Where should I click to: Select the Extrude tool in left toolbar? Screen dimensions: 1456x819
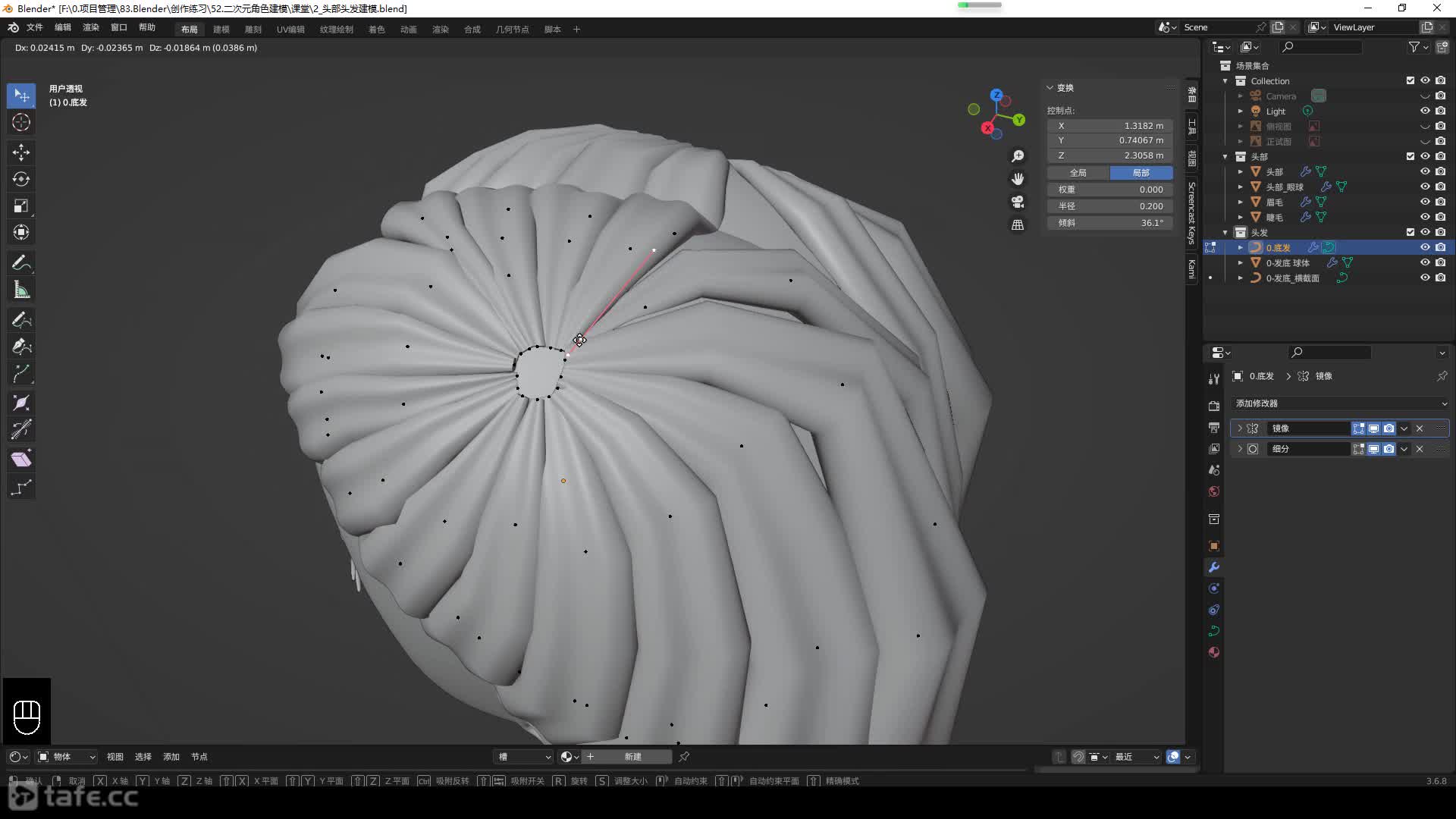[21, 373]
